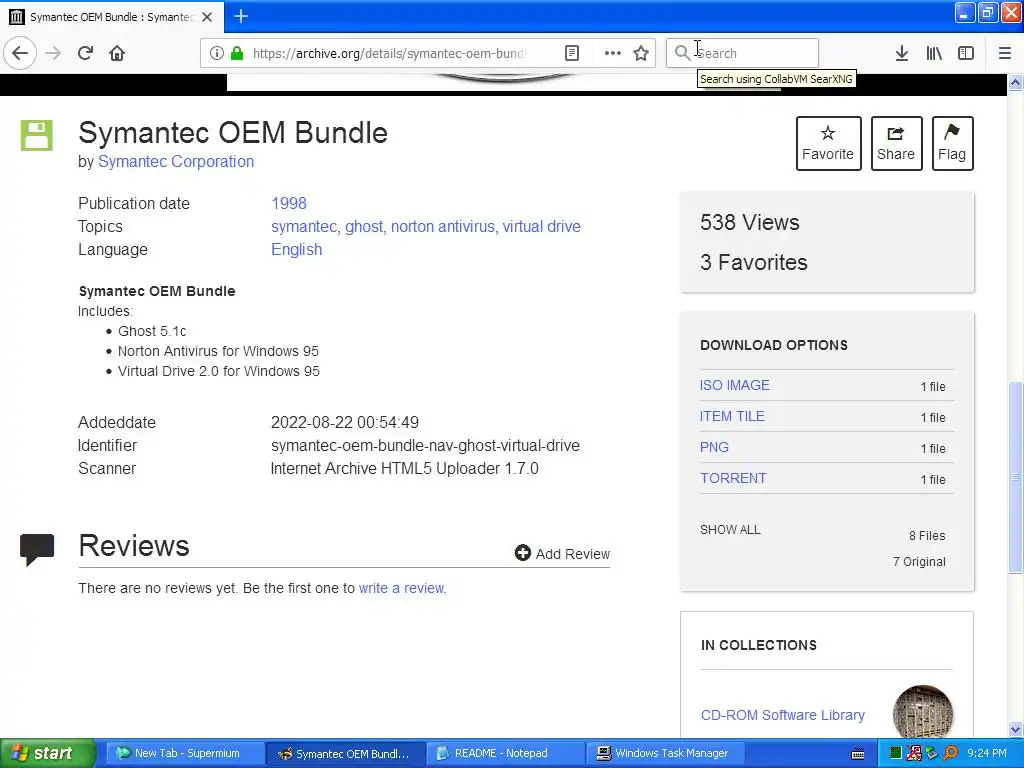This screenshot has width=1024, height=768.
Task: Click the safely remove hardware tray icon
Action: click(x=932, y=753)
